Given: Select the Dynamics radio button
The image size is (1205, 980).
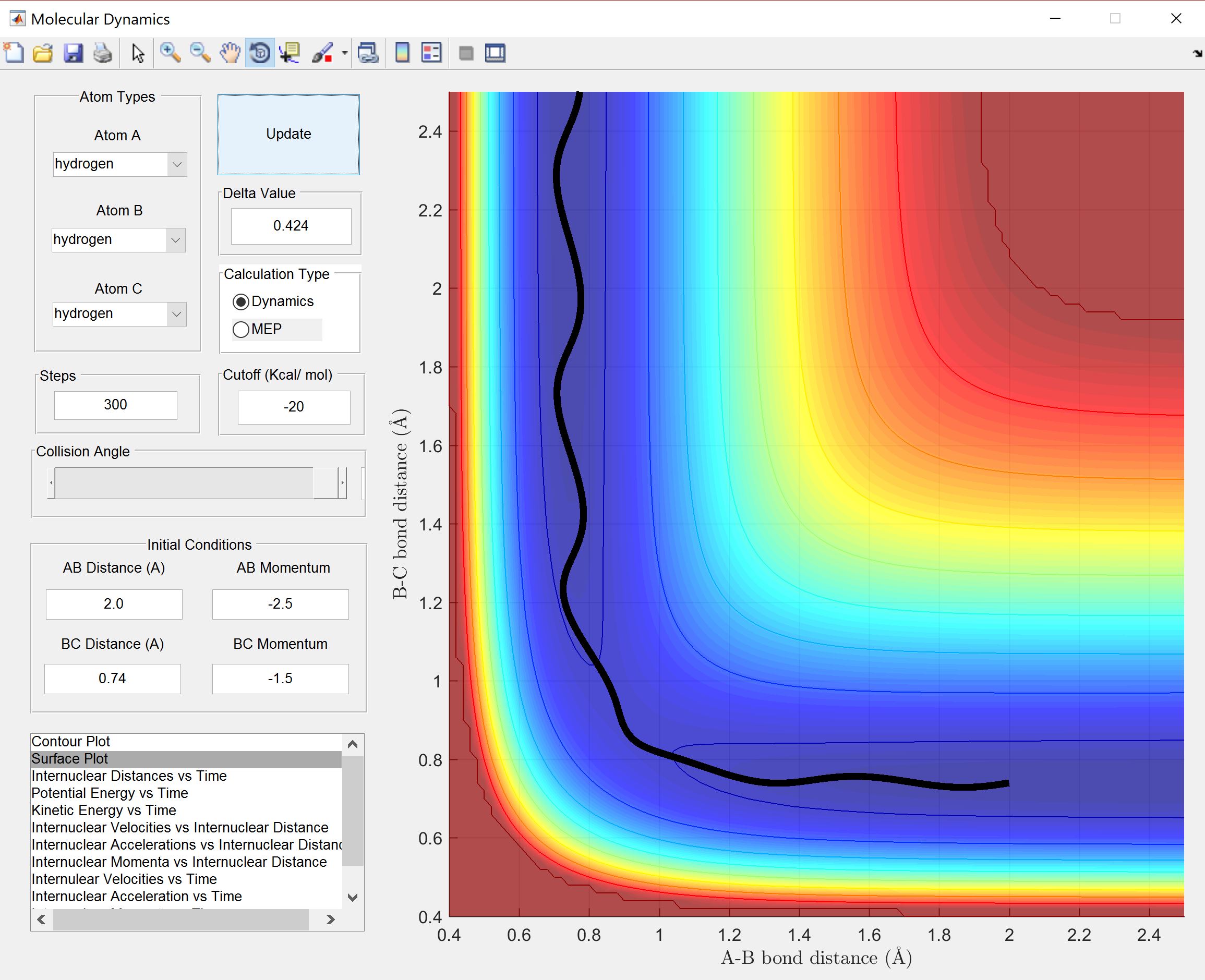Looking at the screenshot, I should pos(241,302).
